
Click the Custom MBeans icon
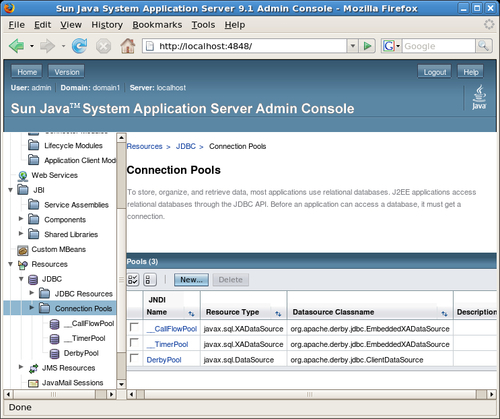click(x=23, y=250)
